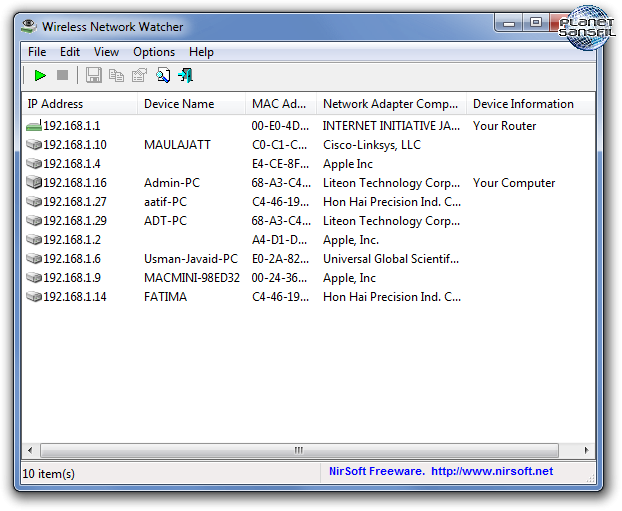Click the device icon beside 192.168.1.6

pos(34,259)
